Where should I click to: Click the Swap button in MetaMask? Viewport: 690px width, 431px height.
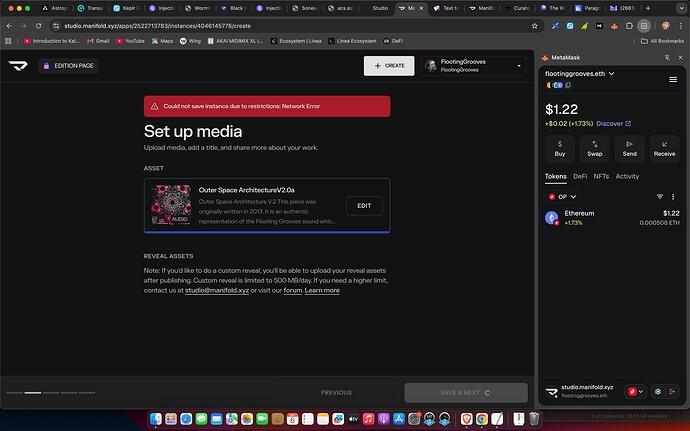point(595,149)
